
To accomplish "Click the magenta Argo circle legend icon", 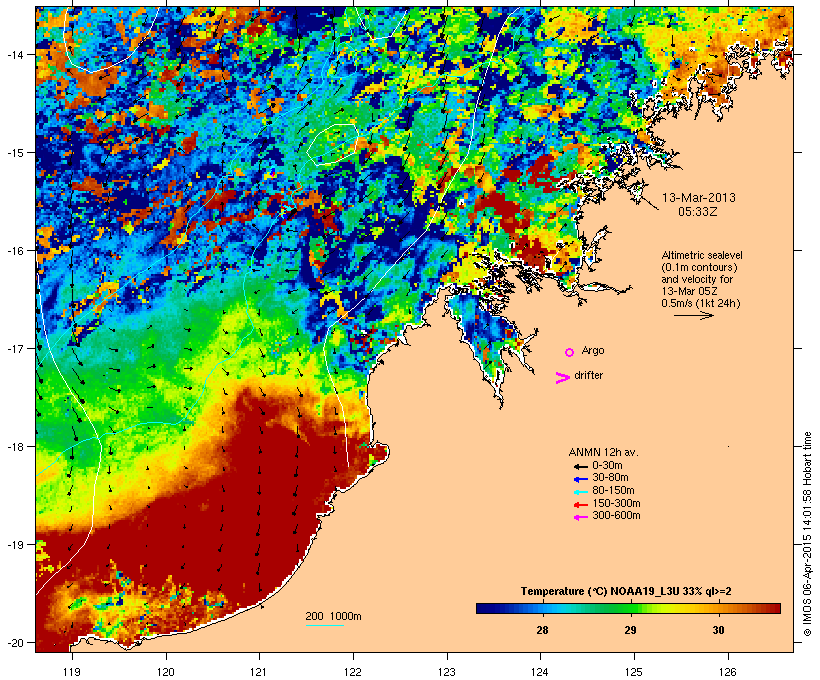I will pyautogui.click(x=570, y=353).
